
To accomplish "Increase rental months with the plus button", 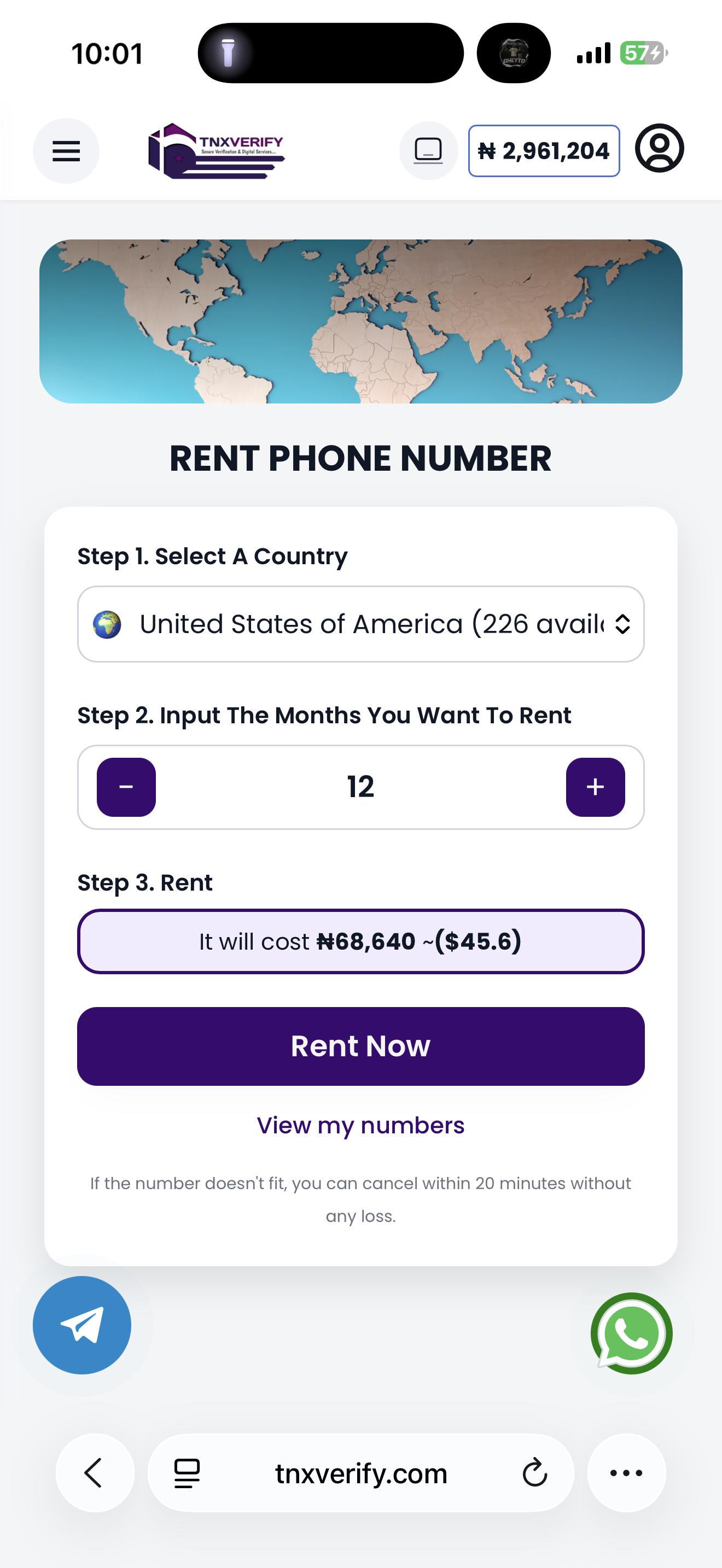I will 595,786.
